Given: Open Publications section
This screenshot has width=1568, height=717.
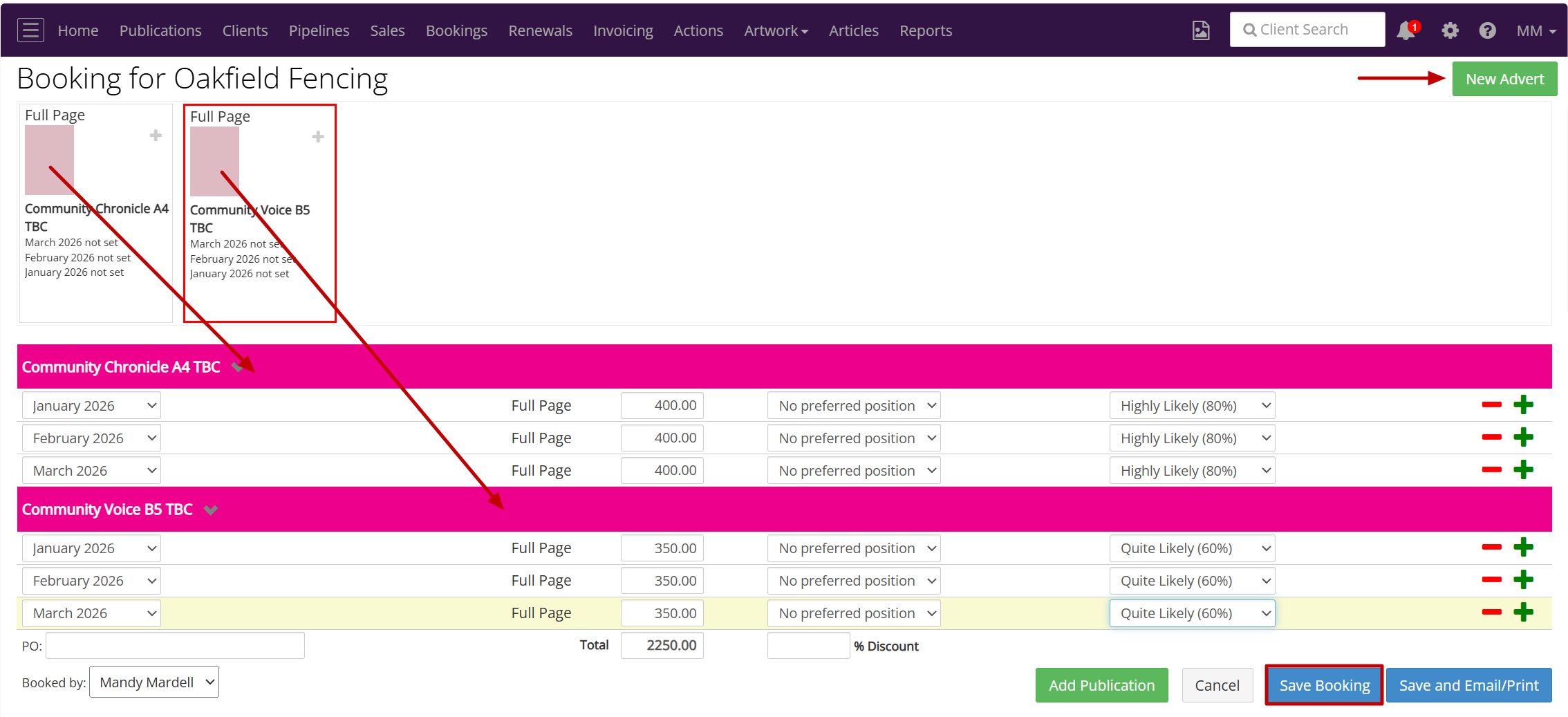Looking at the screenshot, I should [160, 30].
